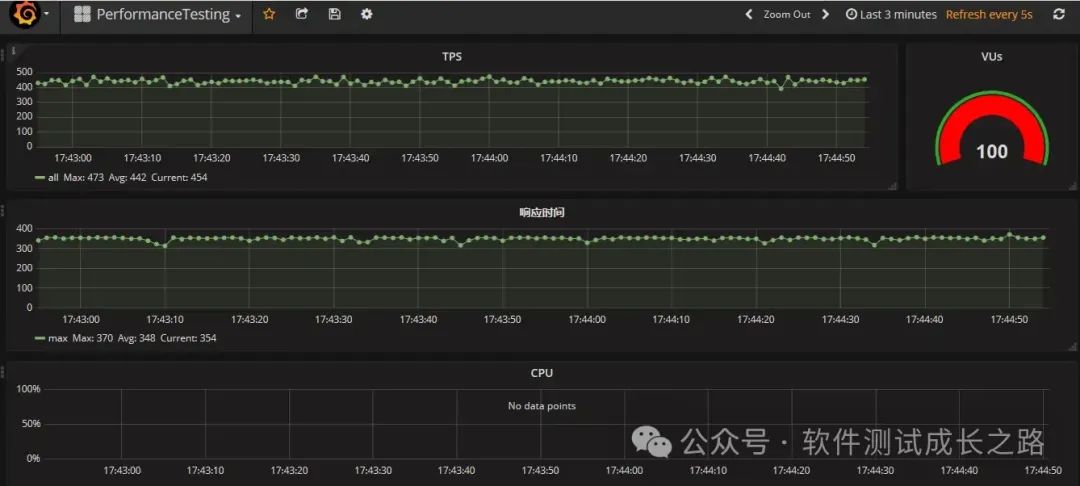Click 'Max: 370' in response time legend
1080x486 pixels.
92,339
